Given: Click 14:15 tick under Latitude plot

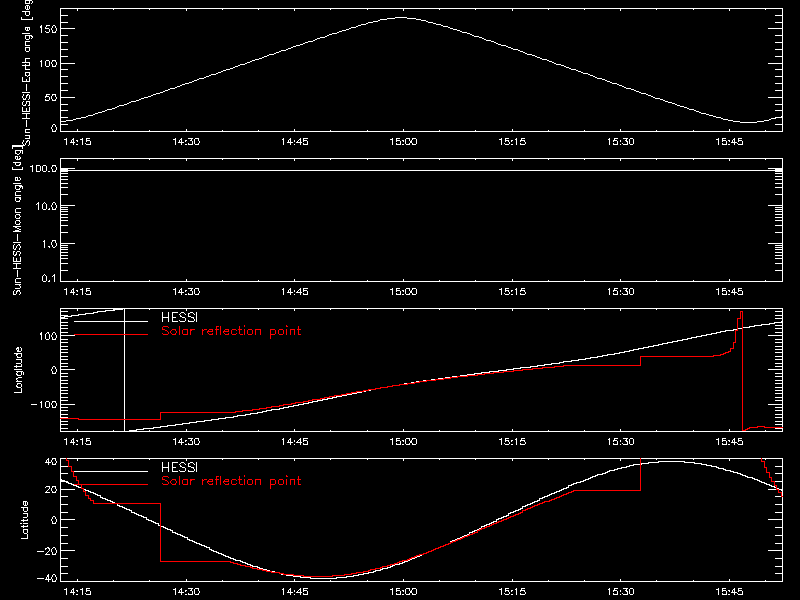Looking at the screenshot, I should tap(77, 592).
